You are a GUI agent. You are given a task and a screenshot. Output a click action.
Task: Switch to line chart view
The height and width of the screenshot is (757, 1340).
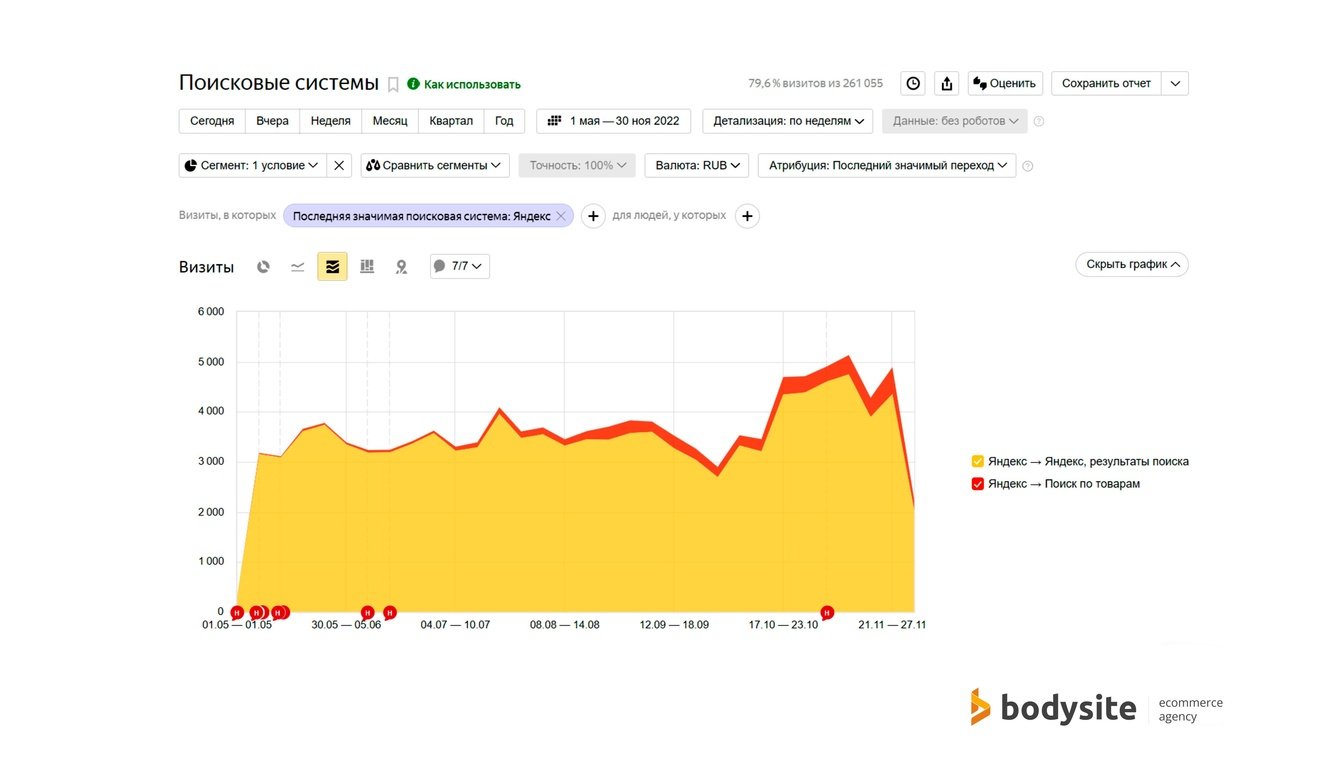[298, 267]
